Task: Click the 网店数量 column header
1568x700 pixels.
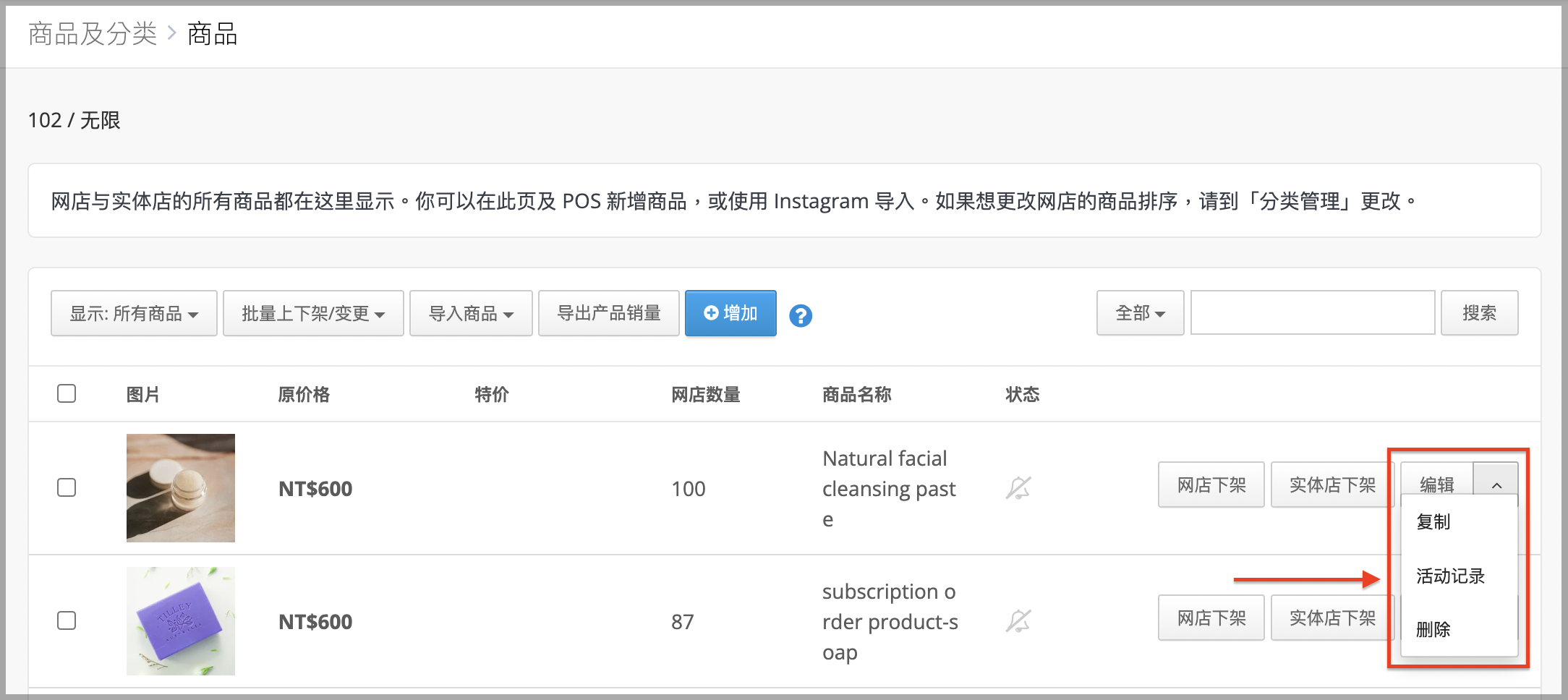Action: 706,394
